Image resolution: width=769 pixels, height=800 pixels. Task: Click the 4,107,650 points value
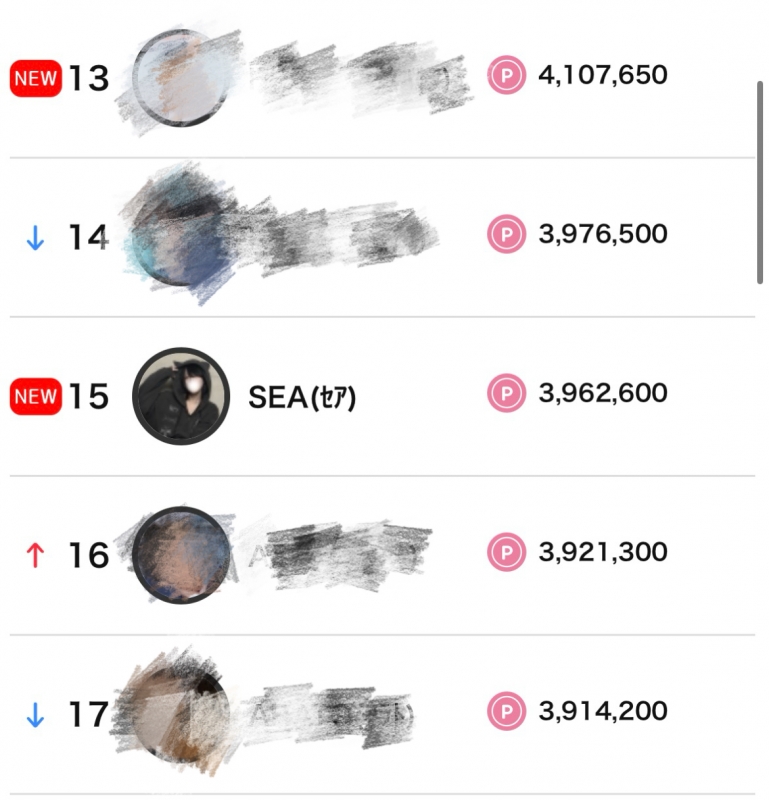tap(603, 75)
